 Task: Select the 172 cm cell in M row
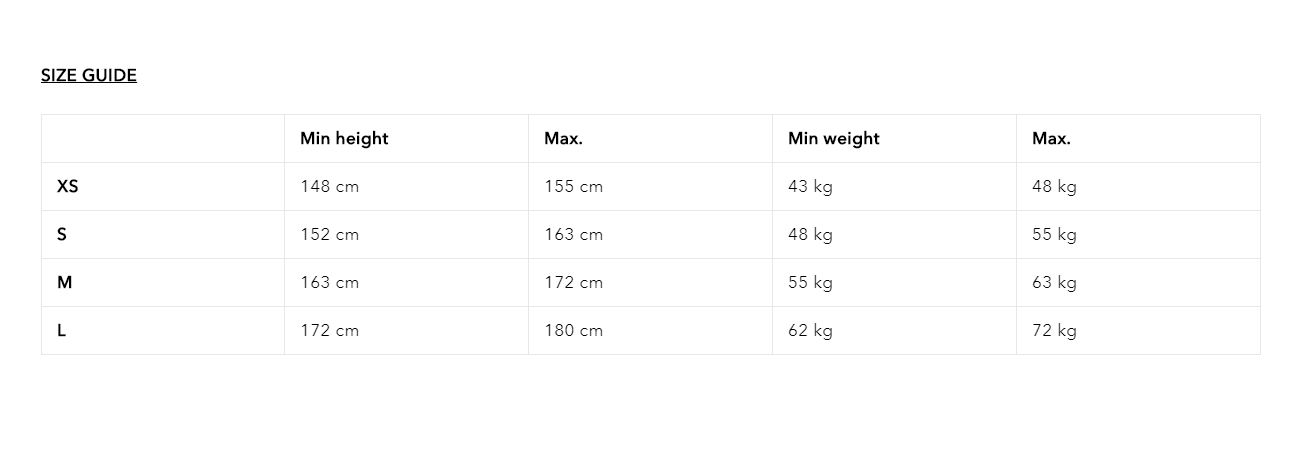point(573,283)
